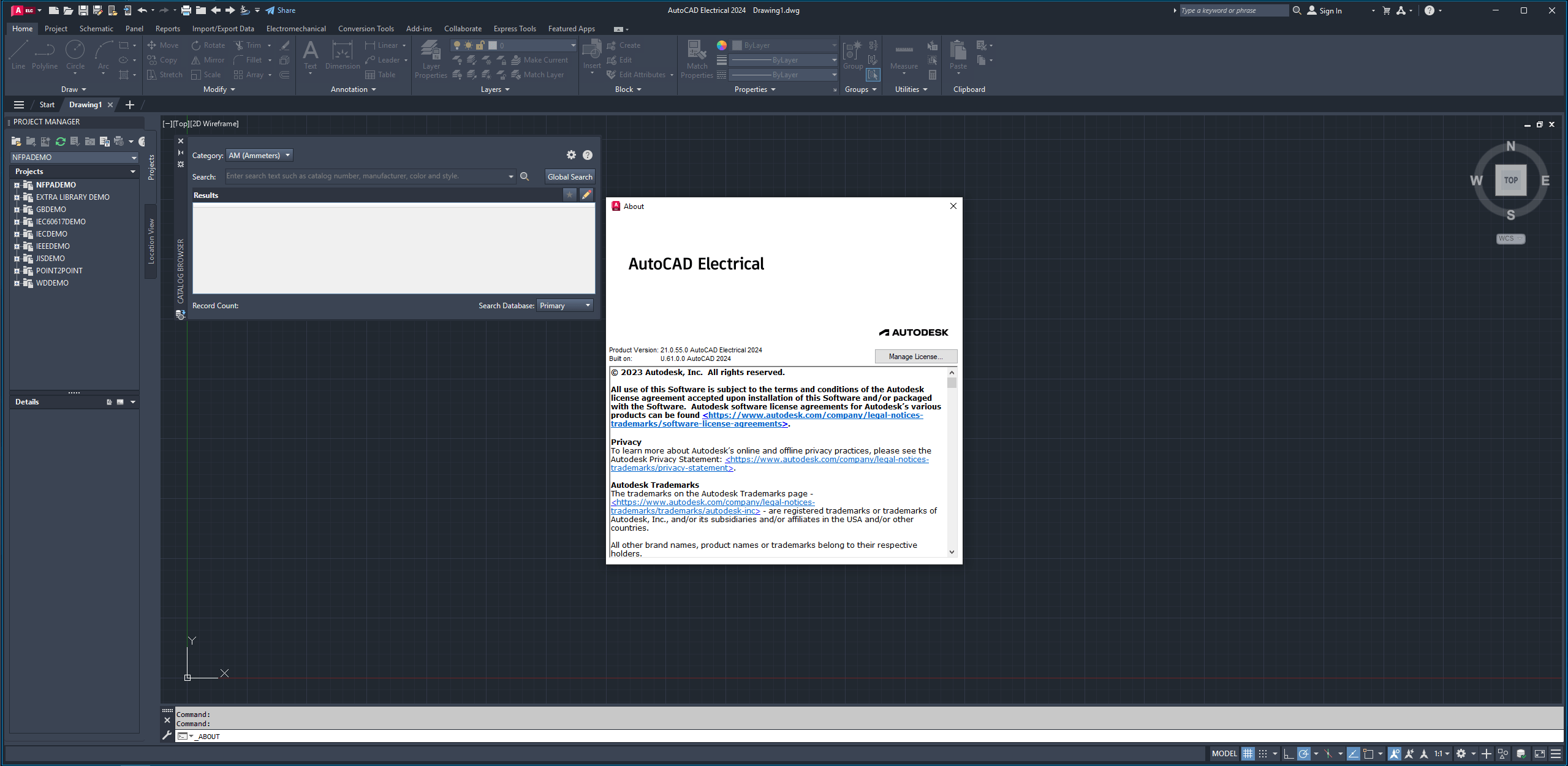
Task: Open the Location View side tab
Action: [x=151, y=242]
